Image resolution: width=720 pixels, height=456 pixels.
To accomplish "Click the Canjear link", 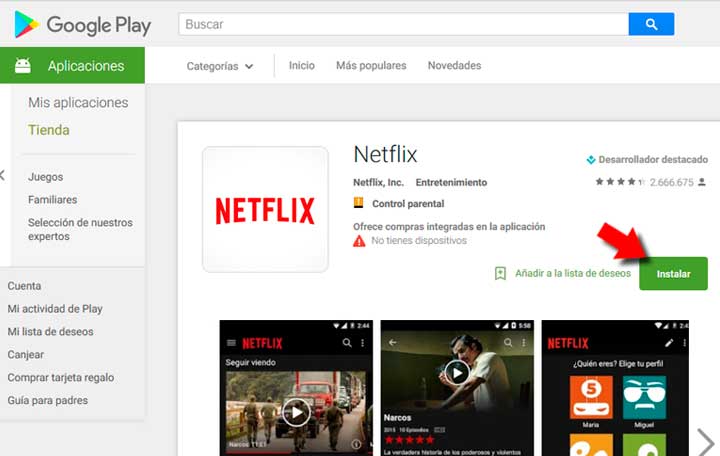I will [26, 355].
